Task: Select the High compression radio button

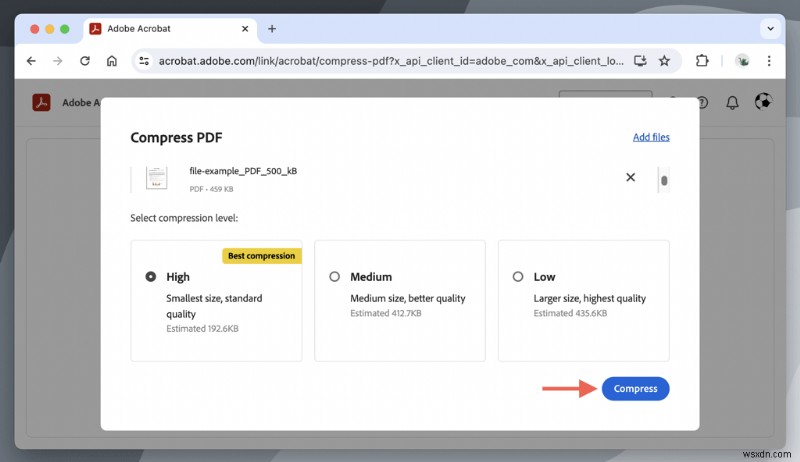Action: [x=151, y=276]
